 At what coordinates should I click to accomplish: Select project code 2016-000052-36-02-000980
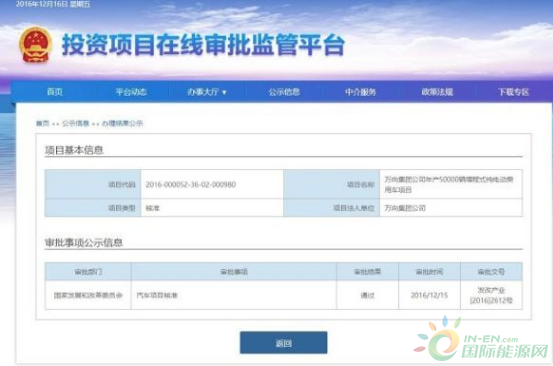tap(191, 184)
